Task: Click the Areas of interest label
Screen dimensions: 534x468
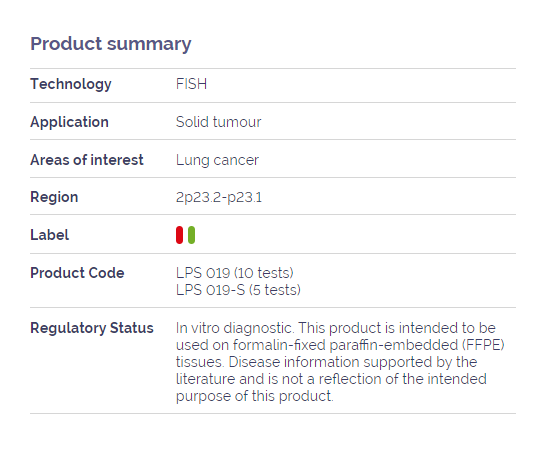Action: pyautogui.click(x=87, y=160)
